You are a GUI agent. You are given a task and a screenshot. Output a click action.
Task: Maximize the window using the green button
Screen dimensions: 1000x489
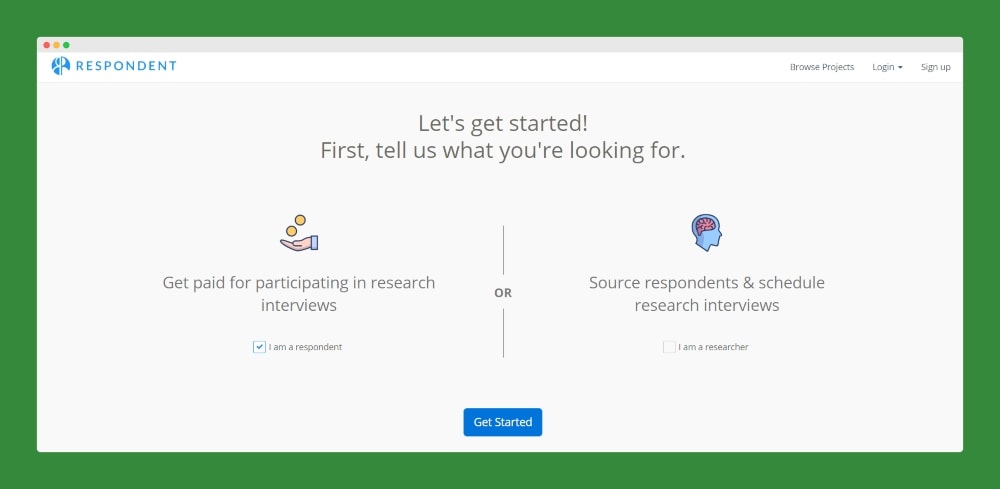66,45
